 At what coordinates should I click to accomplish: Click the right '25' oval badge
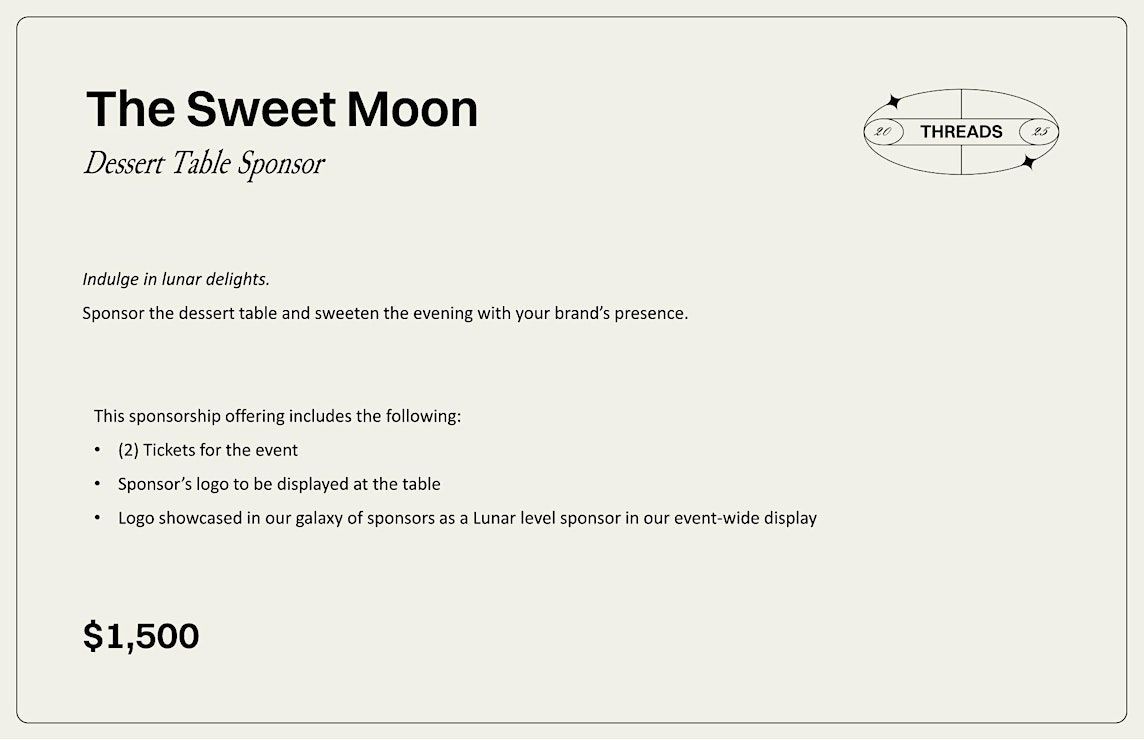coord(1039,132)
